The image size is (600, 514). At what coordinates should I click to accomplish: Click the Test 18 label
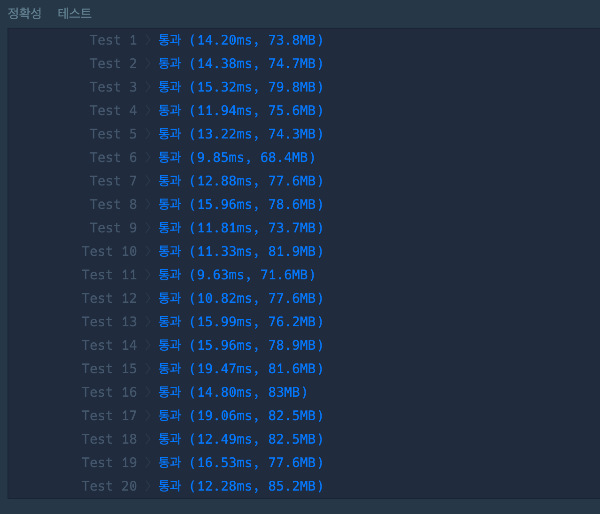coord(109,439)
